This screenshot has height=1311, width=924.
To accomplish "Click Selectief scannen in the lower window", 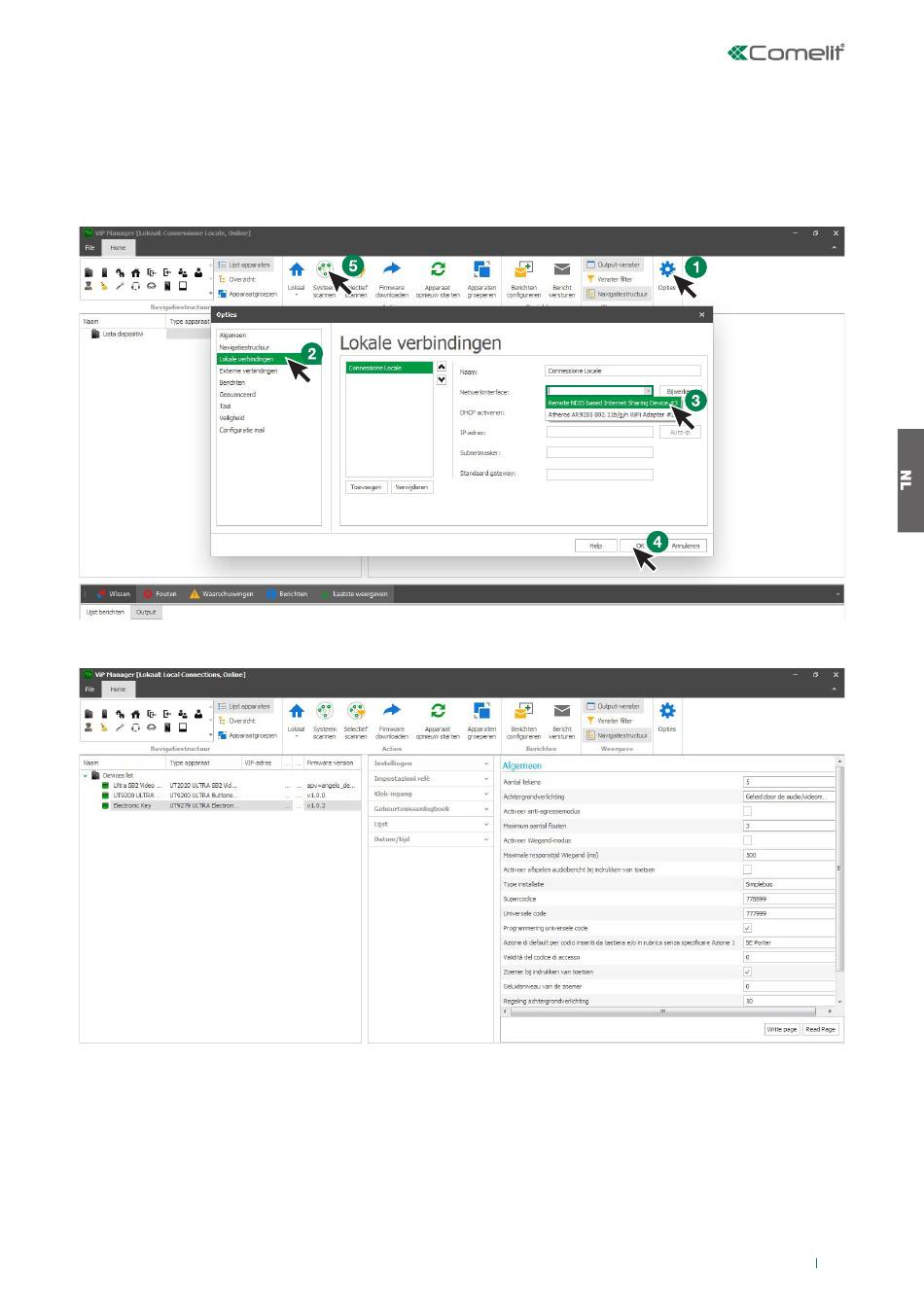I will point(356,719).
